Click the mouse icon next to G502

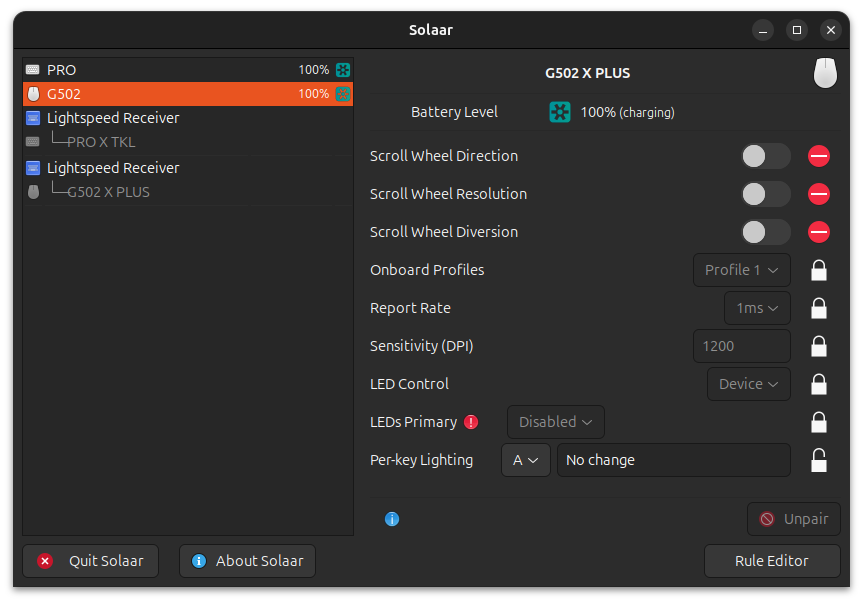coord(34,94)
